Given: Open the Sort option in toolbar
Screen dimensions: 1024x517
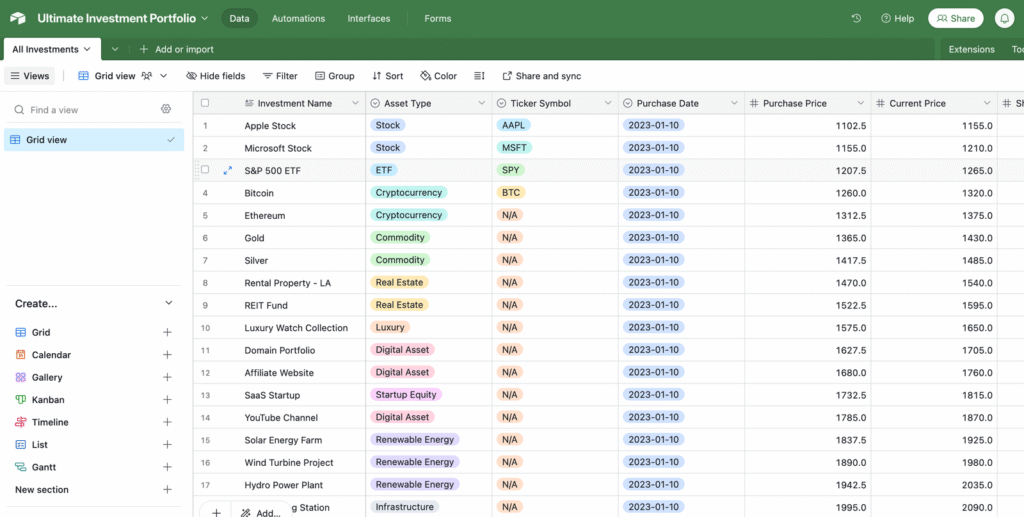Looking at the screenshot, I should point(387,76).
